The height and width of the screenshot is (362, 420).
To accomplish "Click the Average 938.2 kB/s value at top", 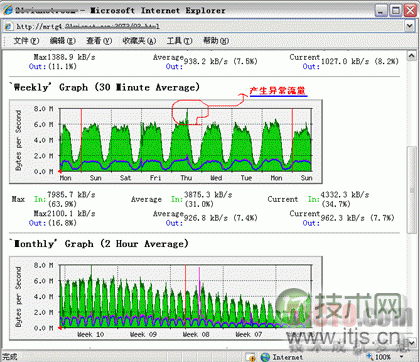I will coord(221,61).
